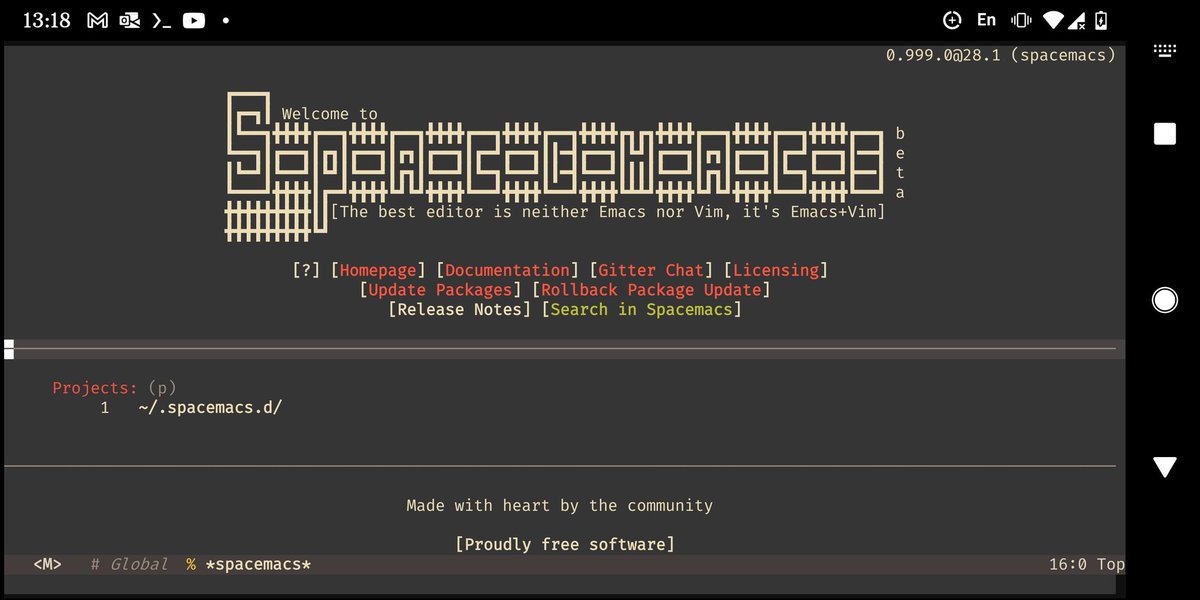1200x600 pixels.
Task: Open the Gitter Chat link
Action: (651, 270)
